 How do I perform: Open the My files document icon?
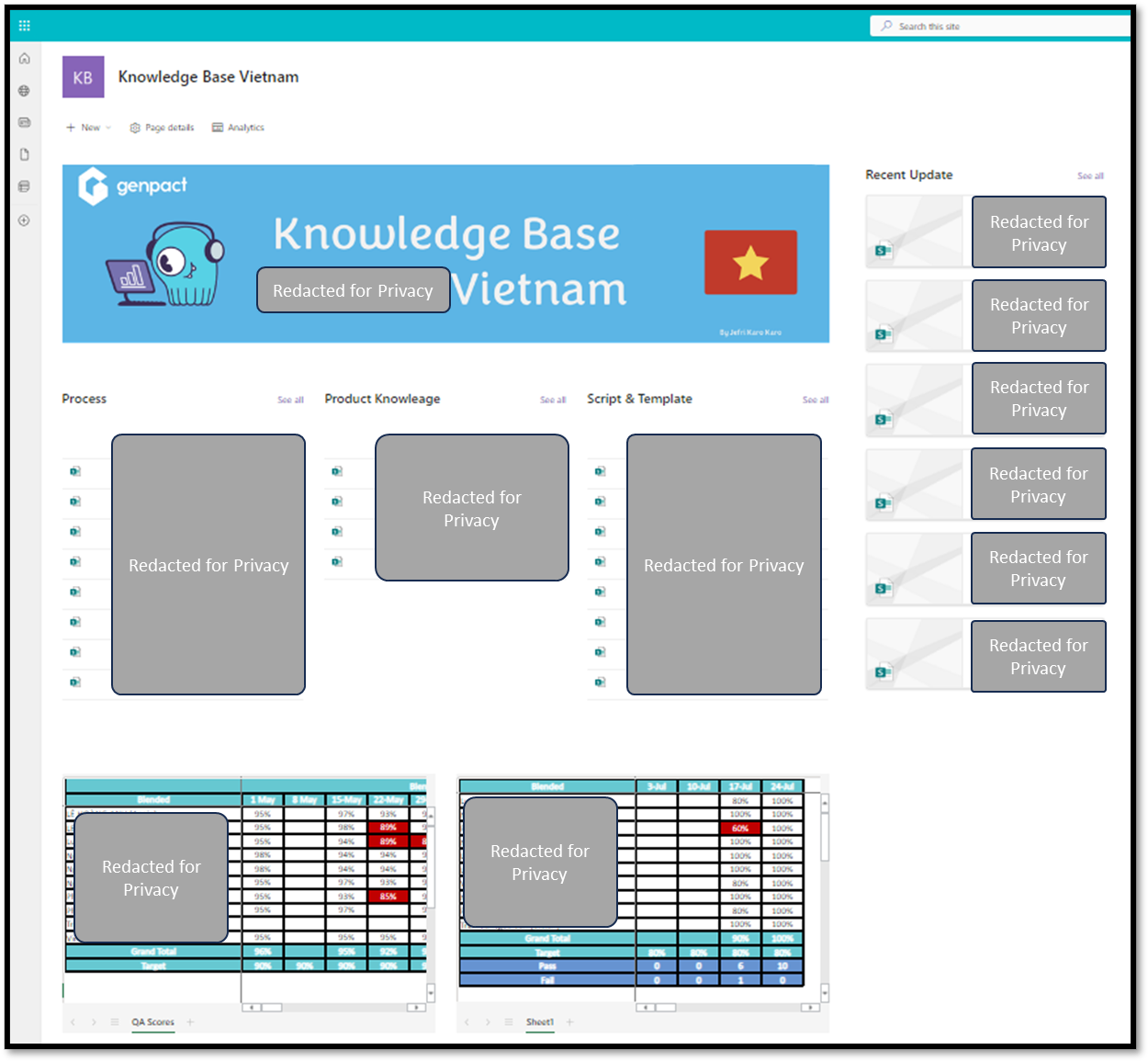[25, 154]
